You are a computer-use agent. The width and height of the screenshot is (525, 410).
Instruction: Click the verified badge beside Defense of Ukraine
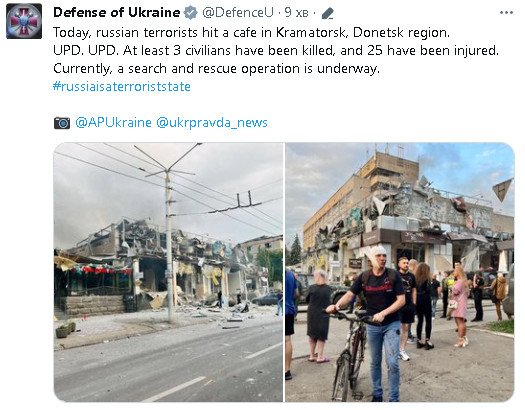(191, 13)
